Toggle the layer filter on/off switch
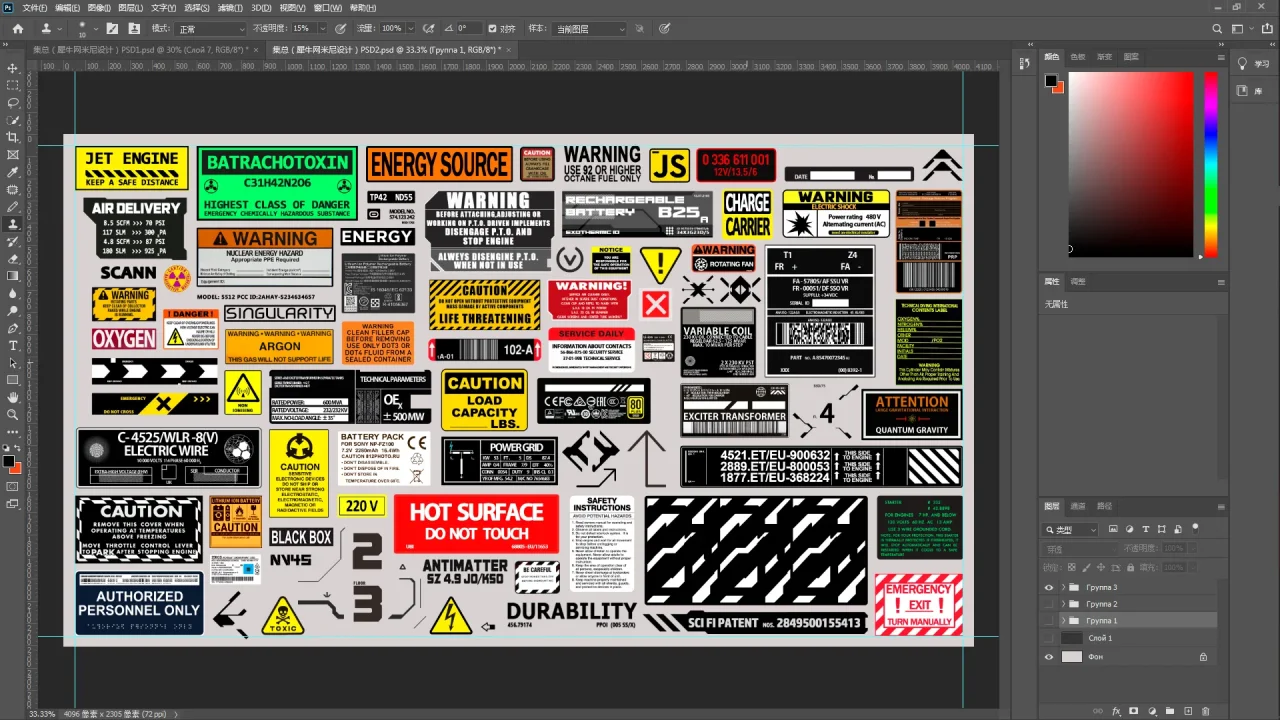This screenshot has height=720, width=1280. (x=1195, y=527)
